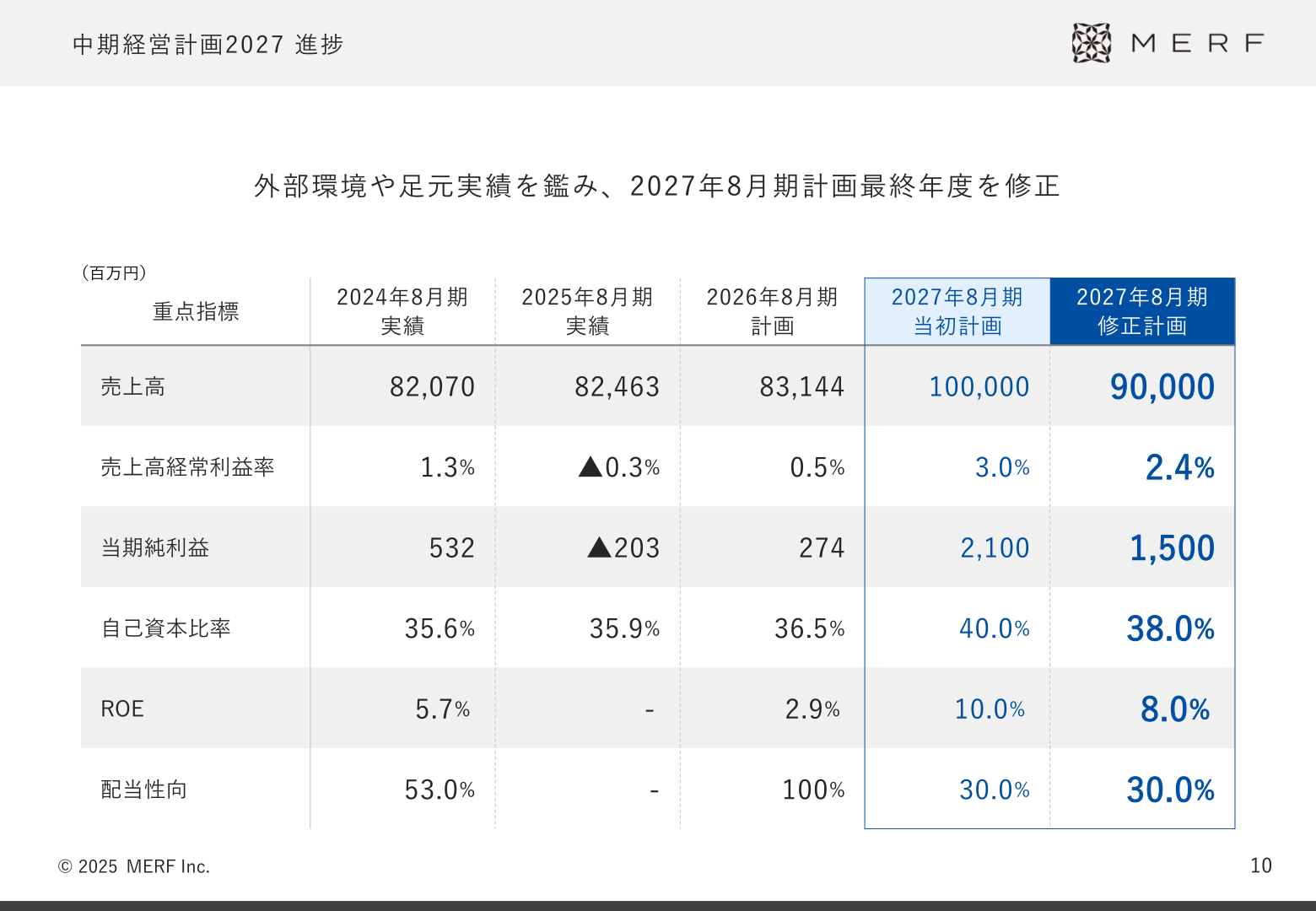Click the 532 net income value

(452, 547)
